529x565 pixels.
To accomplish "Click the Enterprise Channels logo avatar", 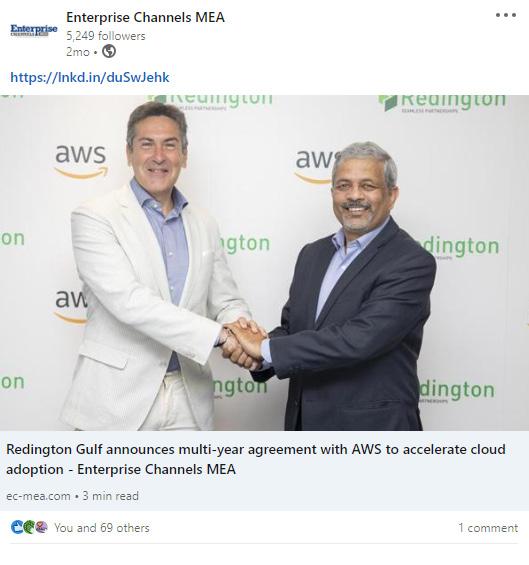I will (34, 30).
